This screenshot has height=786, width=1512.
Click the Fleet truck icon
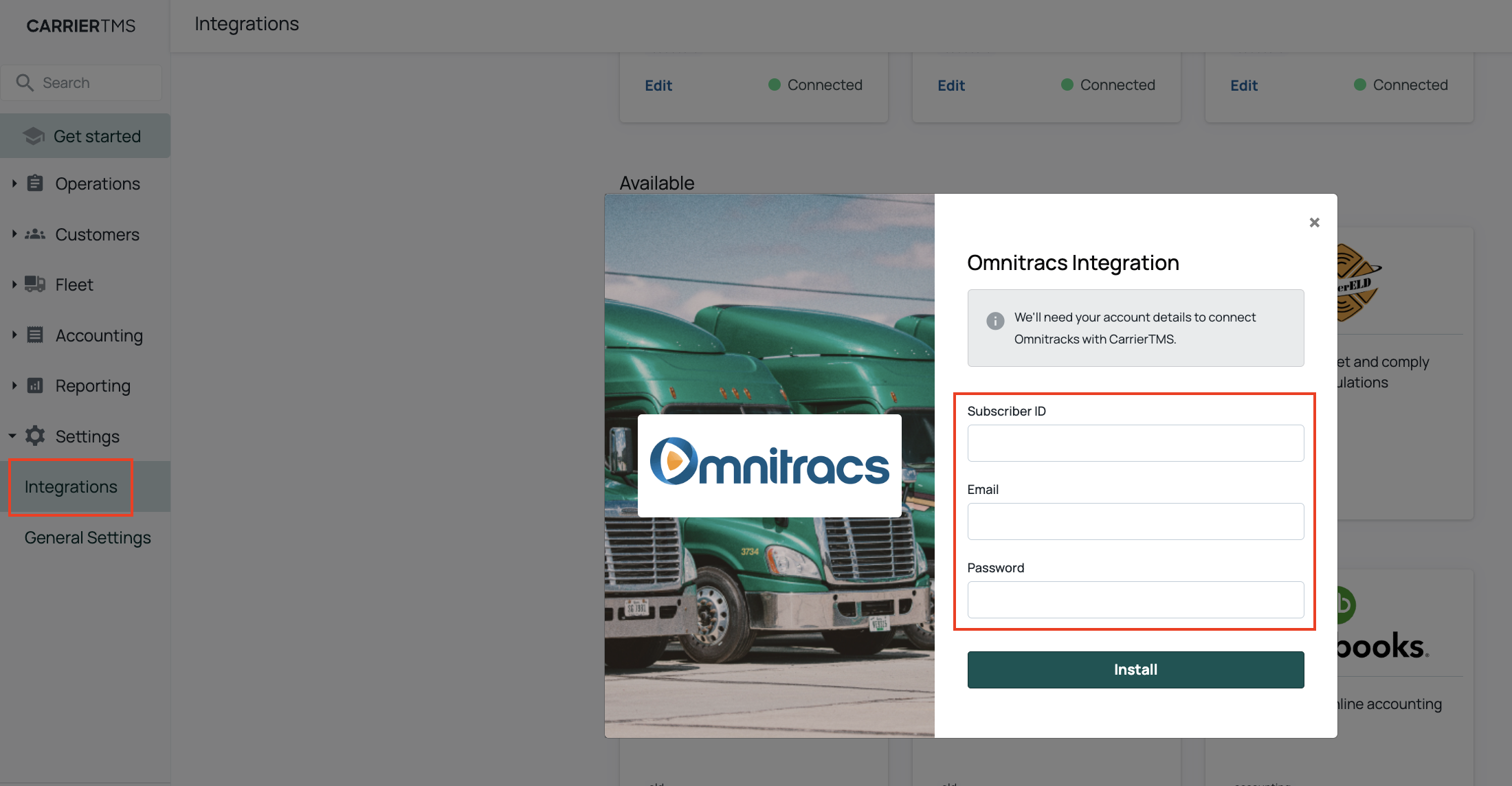pos(35,284)
